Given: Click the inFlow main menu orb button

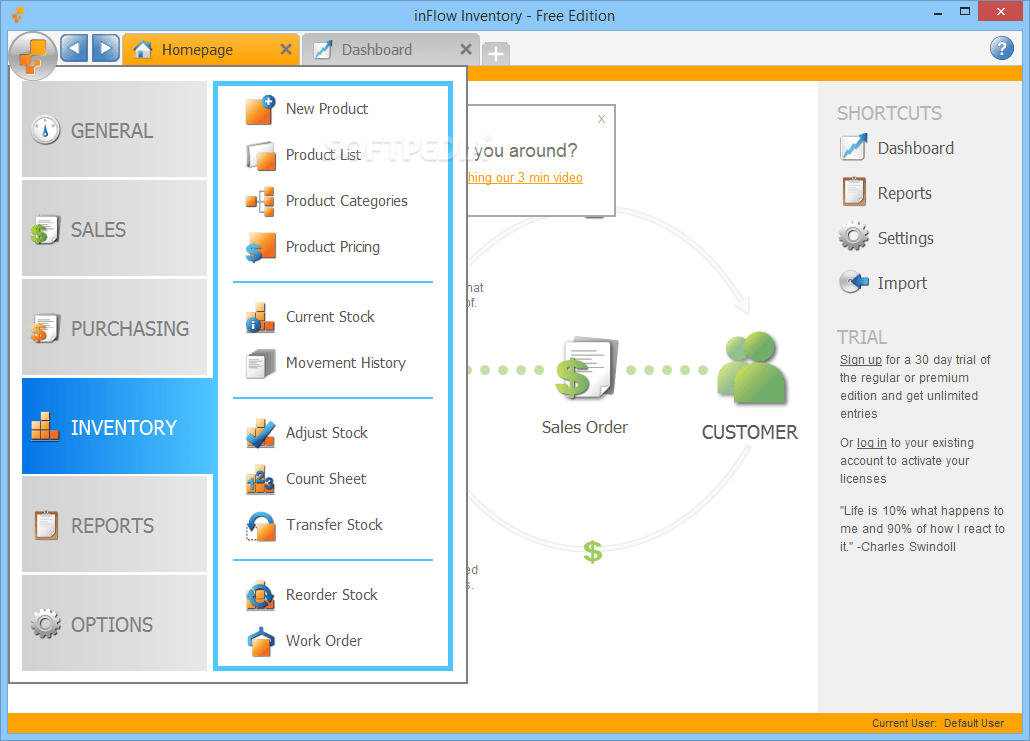Looking at the screenshot, I should click(33, 56).
